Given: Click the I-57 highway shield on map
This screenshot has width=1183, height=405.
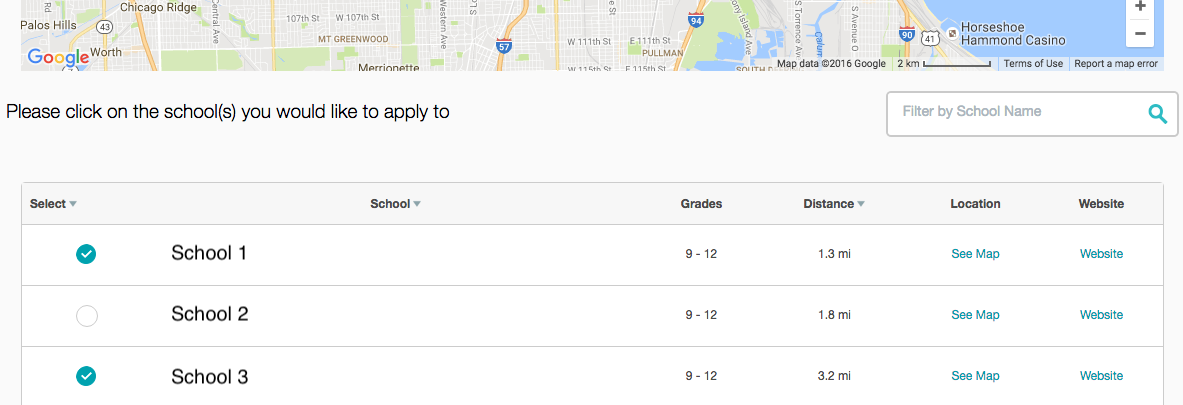Looking at the screenshot, I should click(x=503, y=44).
